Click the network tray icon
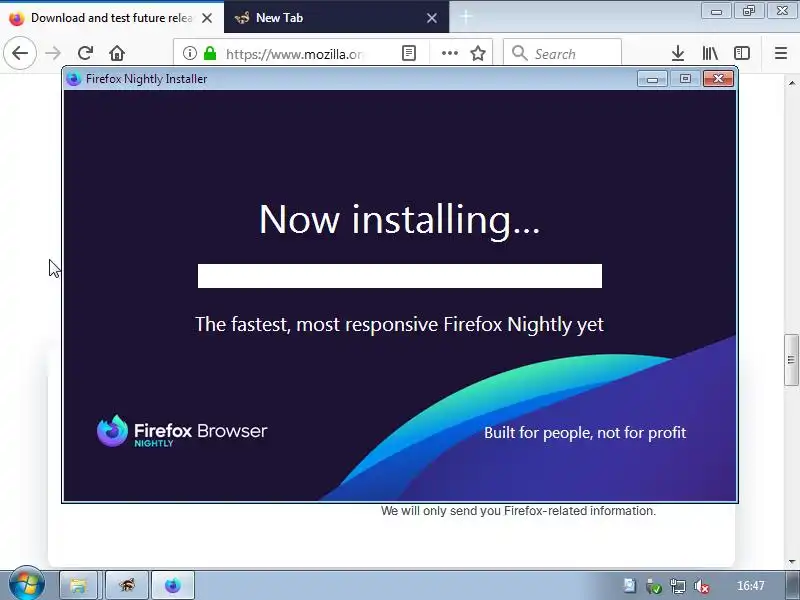This screenshot has height=600, width=800. (678, 586)
